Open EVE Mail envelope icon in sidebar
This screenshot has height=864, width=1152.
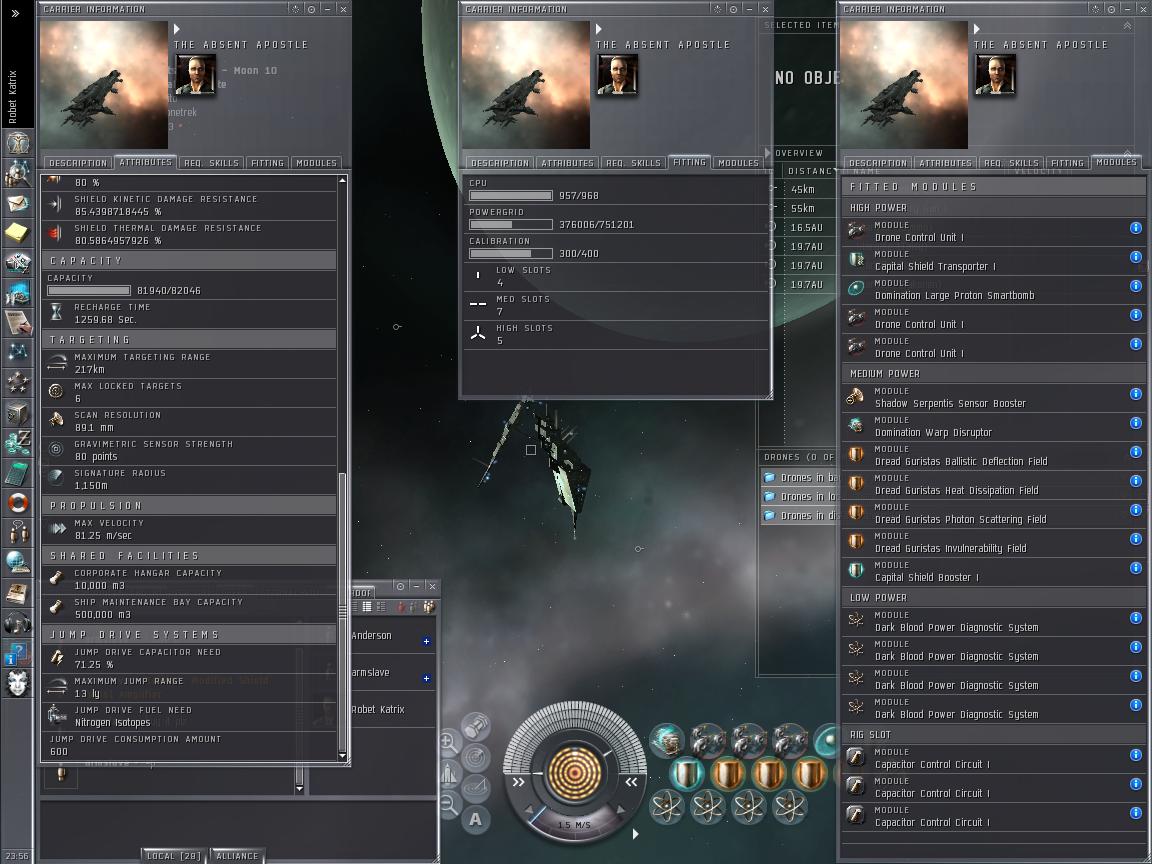pyautogui.click(x=17, y=204)
